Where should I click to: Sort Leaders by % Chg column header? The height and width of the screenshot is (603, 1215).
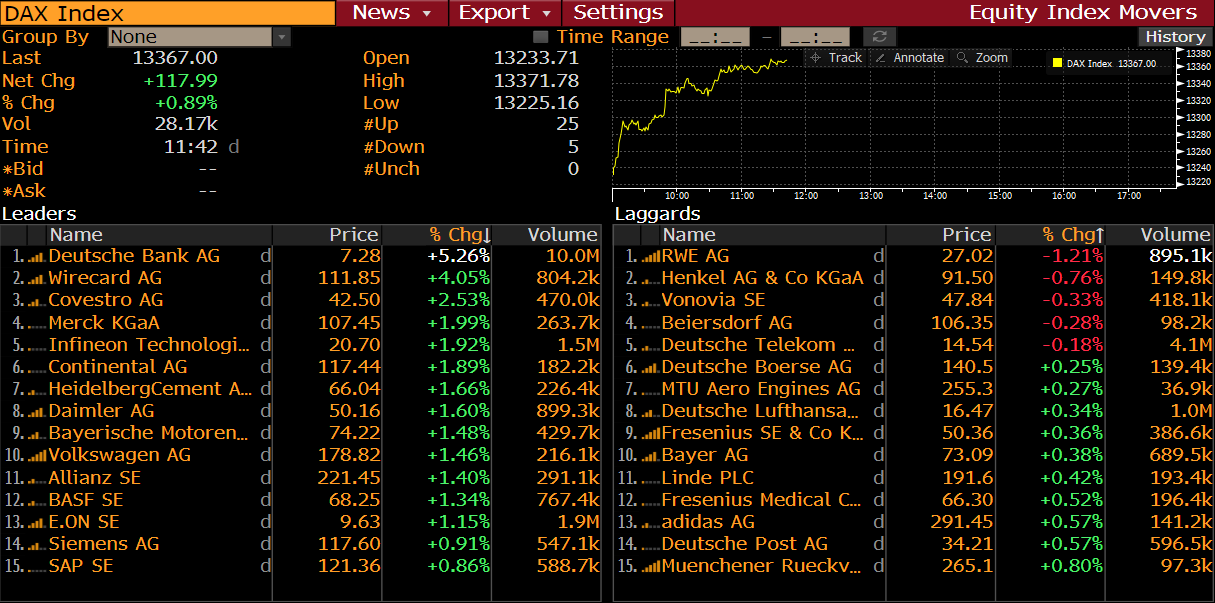tap(459, 235)
